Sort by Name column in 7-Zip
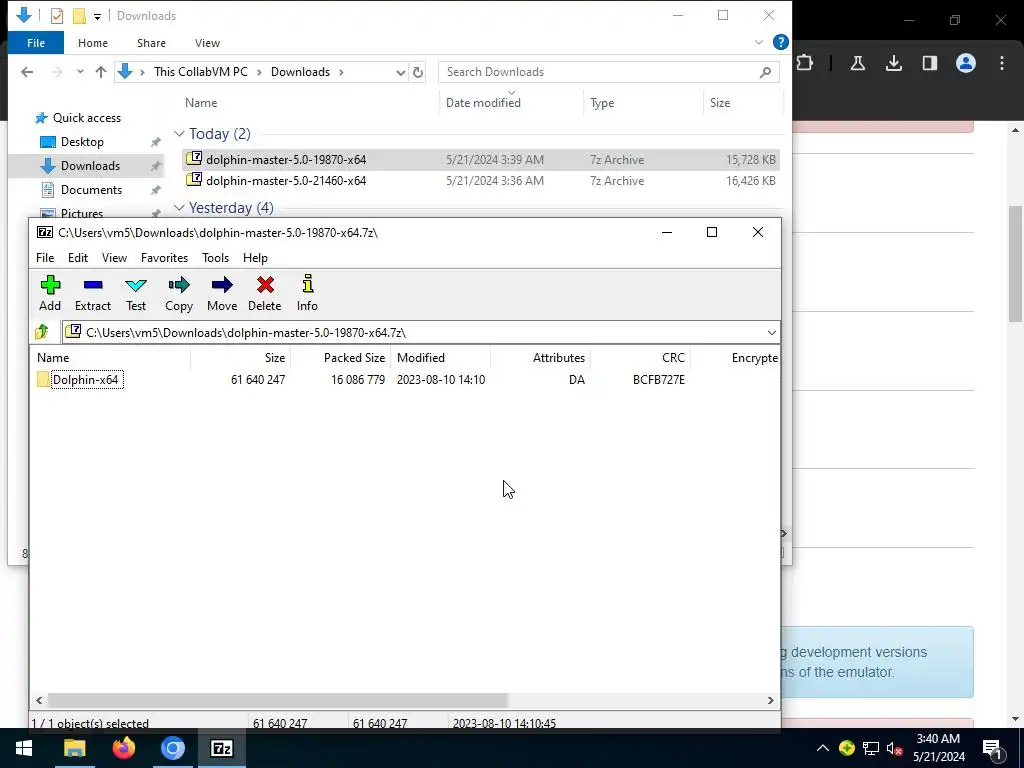Viewport: 1024px width, 768px height. [110, 358]
